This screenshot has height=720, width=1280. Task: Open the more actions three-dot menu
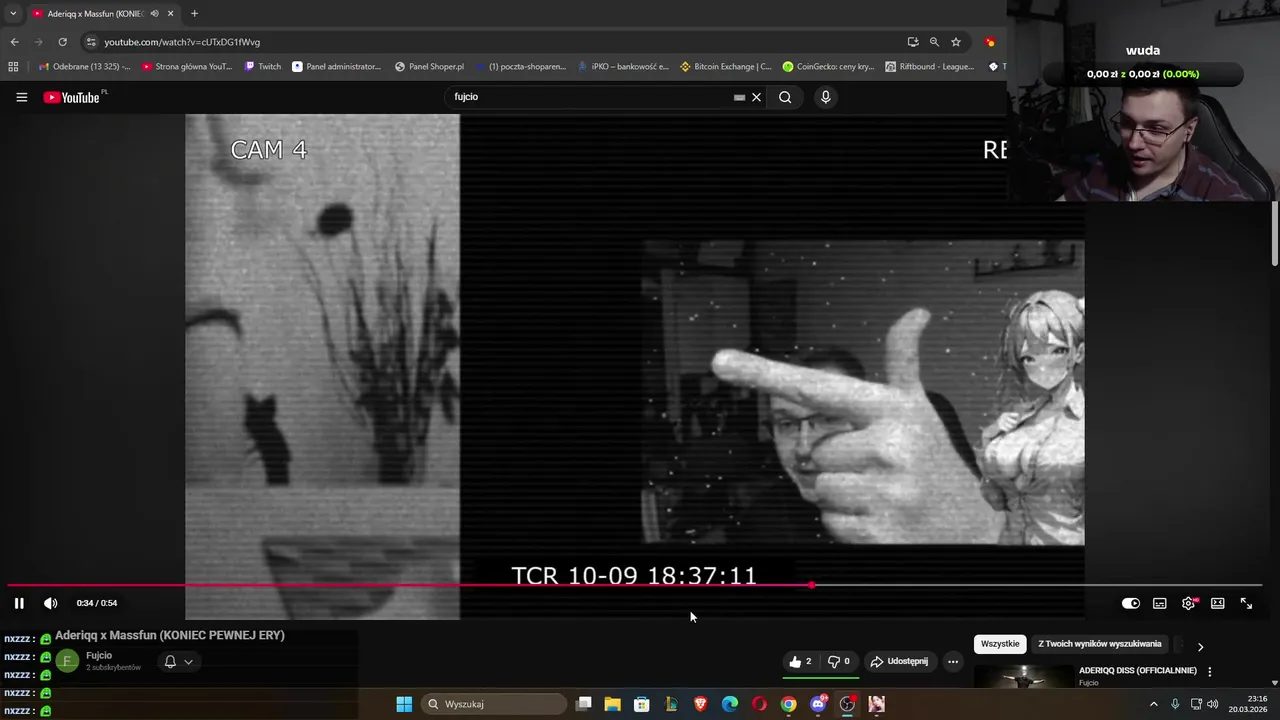click(x=953, y=661)
